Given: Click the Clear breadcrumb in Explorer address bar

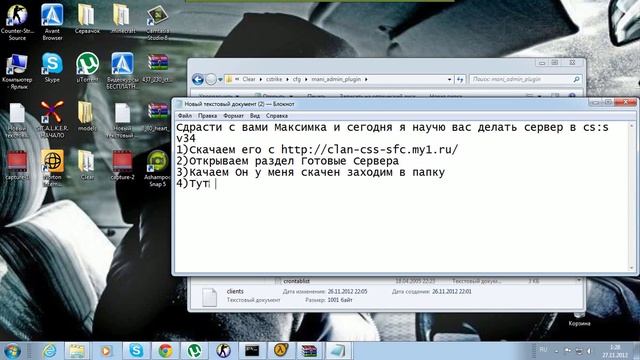Looking at the screenshot, I should pos(249,79).
